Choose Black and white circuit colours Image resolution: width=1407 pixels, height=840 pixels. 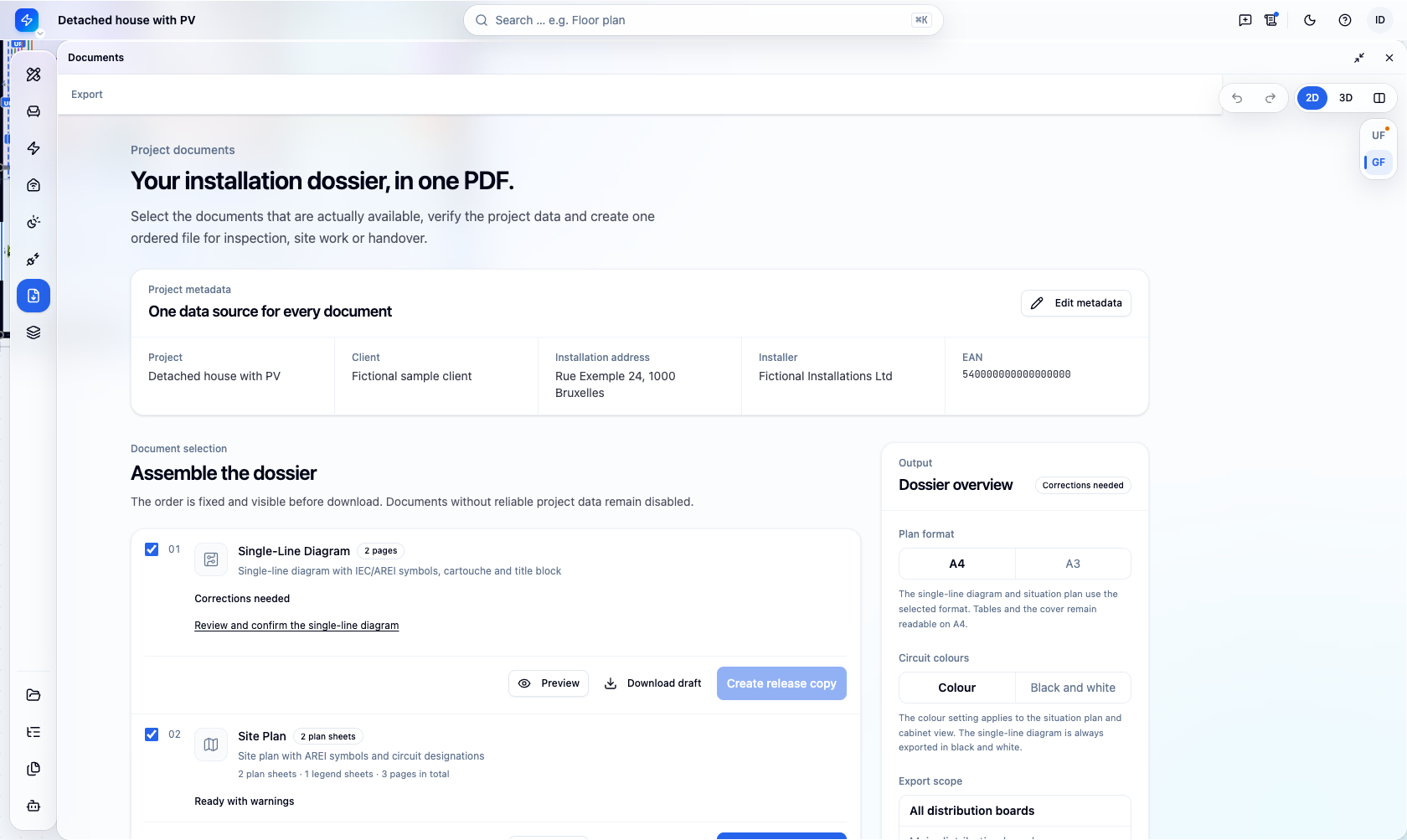1073,688
